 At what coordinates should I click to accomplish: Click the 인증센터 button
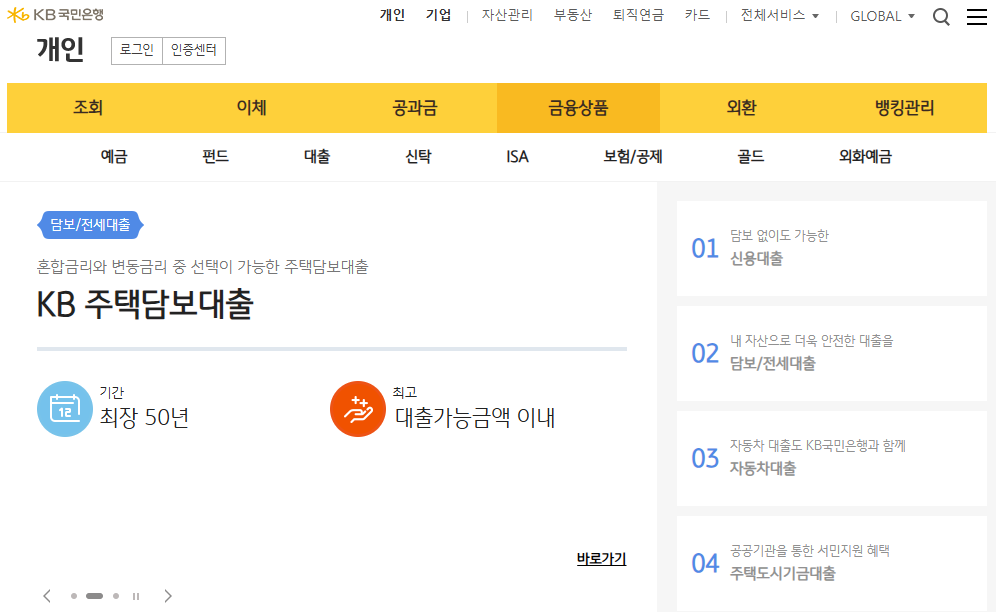(x=194, y=50)
